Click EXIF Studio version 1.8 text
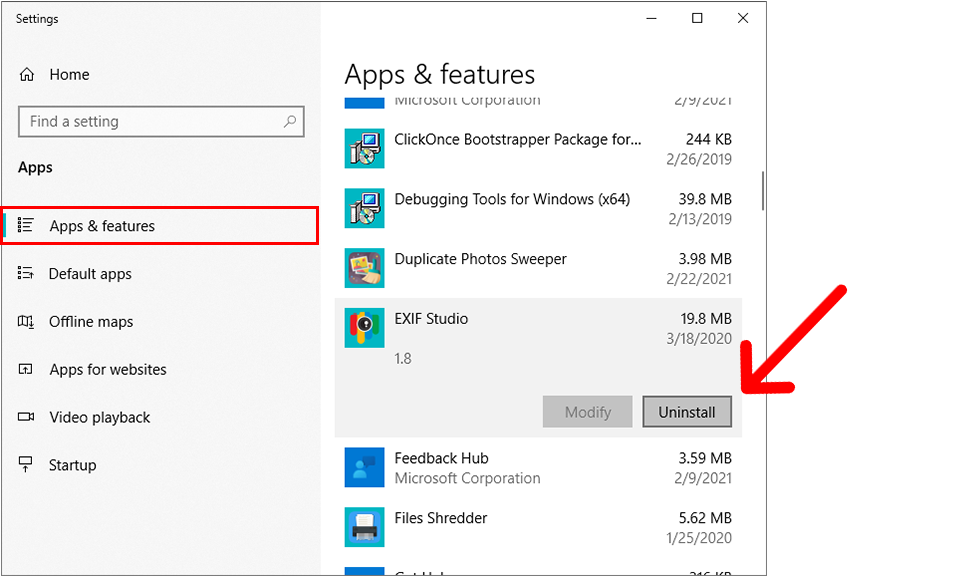This screenshot has width=969, height=577. tap(403, 359)
